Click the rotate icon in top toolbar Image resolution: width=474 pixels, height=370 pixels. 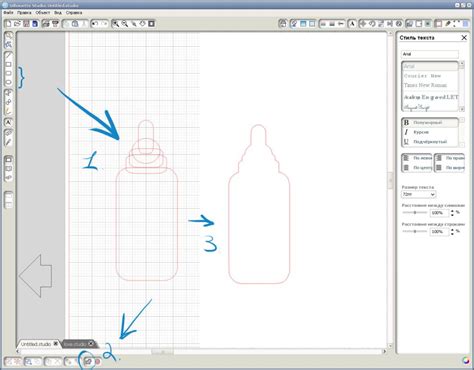pyautogui.click(x=372, y=24)
